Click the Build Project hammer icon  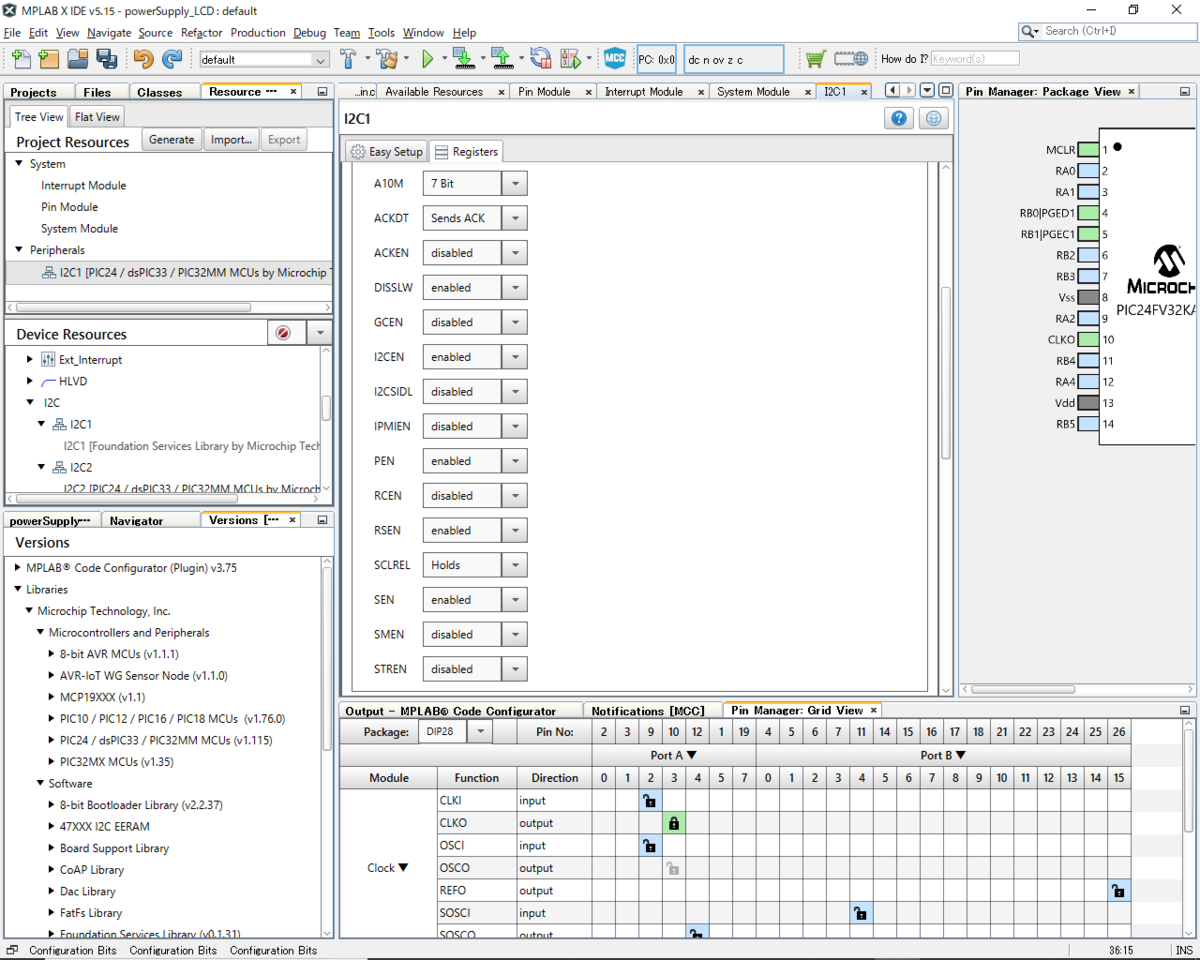348,59
